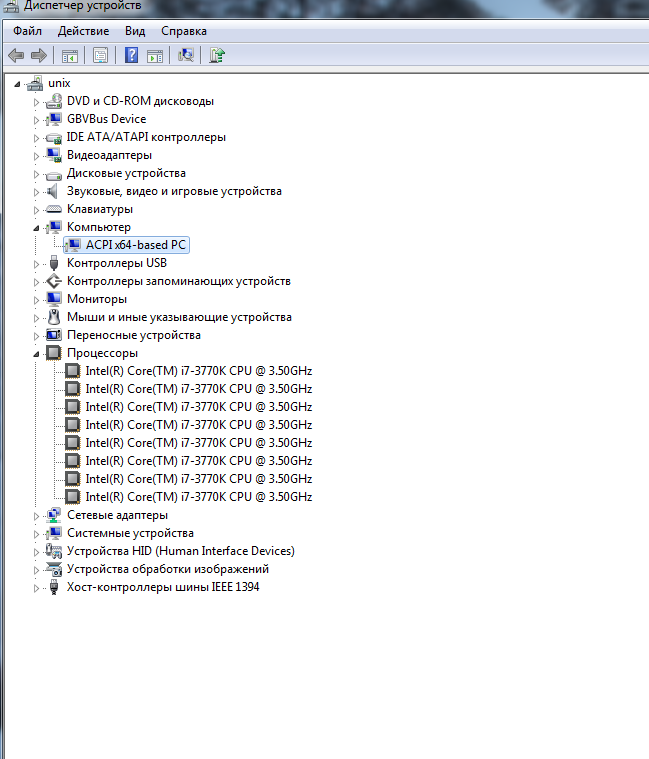Open the Справка menu
This screenshot has height=759, width=649.
[183, 31]
